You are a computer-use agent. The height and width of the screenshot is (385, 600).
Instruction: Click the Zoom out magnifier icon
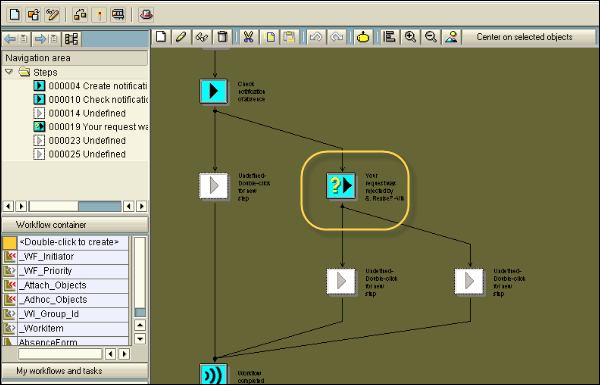(x=431, y=37)
